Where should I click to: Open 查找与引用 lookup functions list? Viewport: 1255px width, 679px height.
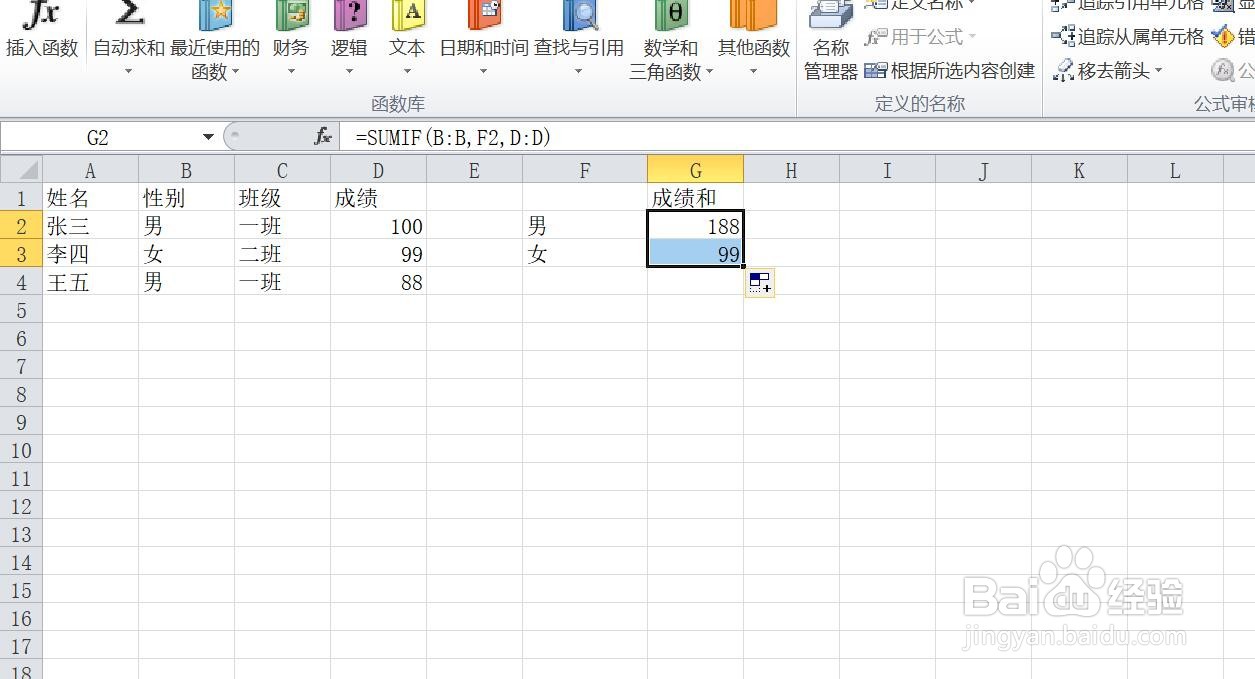tap(579, 40)
